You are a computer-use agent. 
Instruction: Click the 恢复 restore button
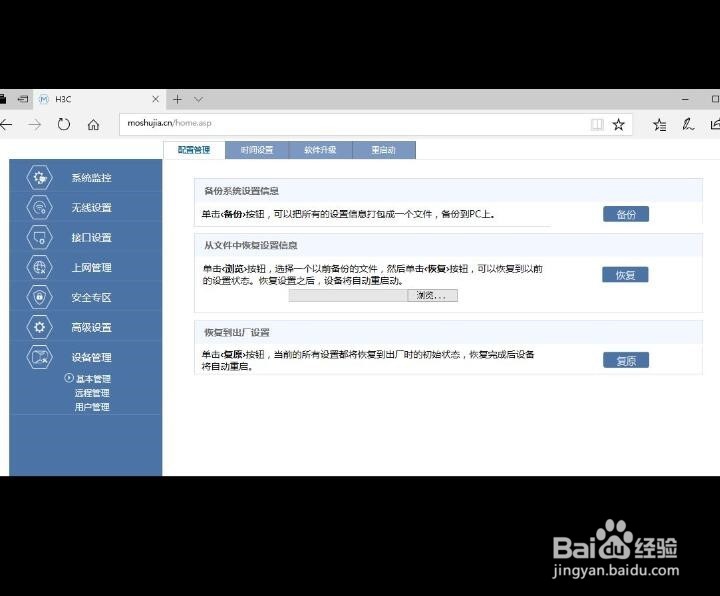pyautogui.click(x=625, y=275)
